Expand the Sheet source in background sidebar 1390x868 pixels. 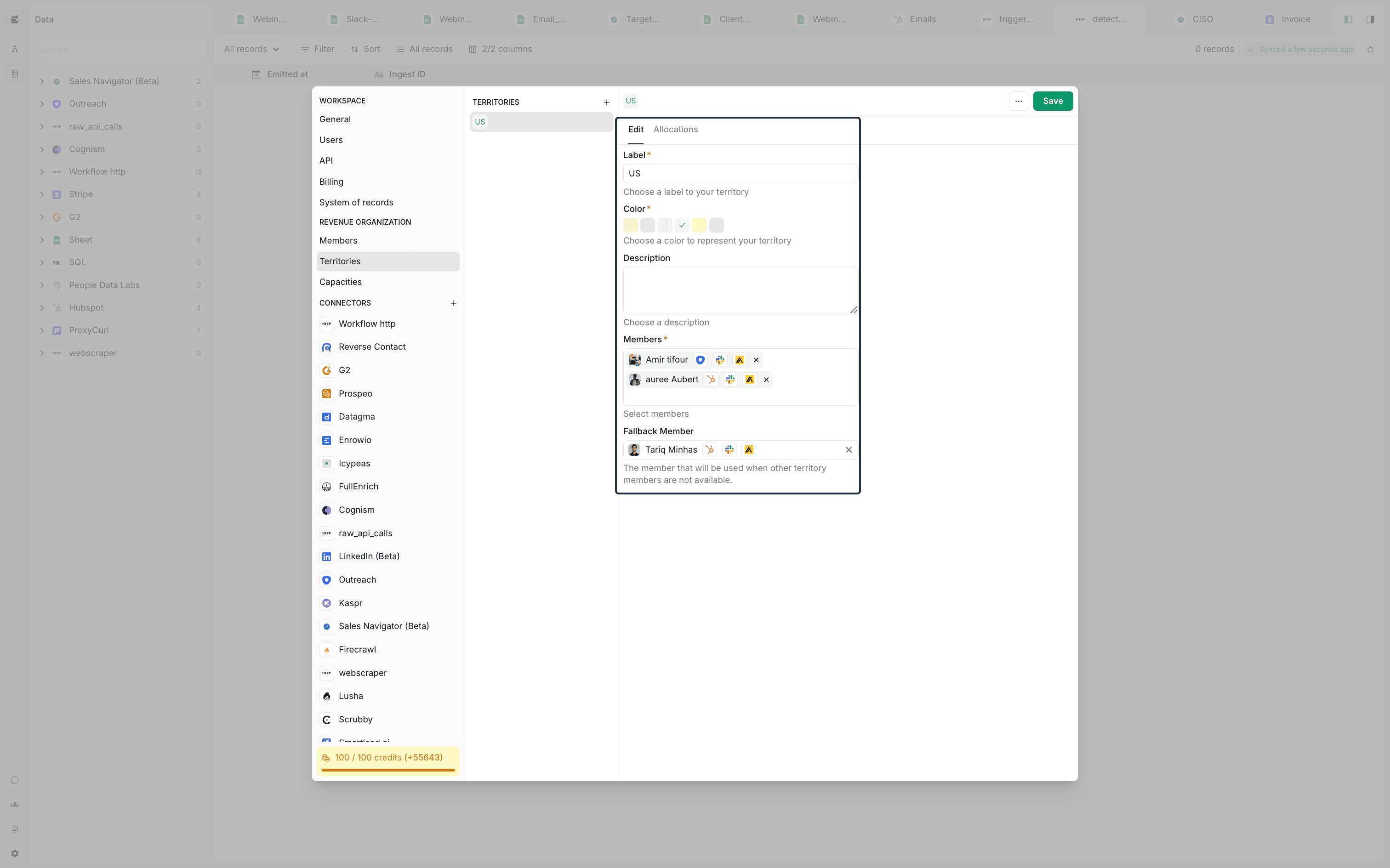click(42, 240)
